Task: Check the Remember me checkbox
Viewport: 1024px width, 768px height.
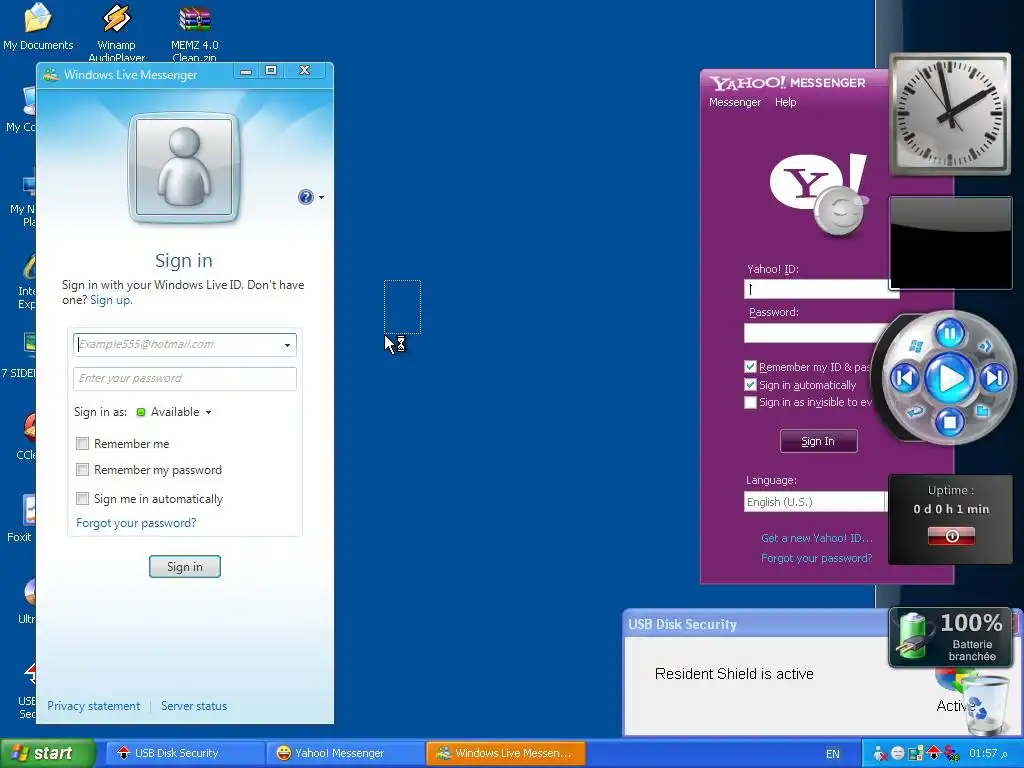Action: (x=82, y=443)
